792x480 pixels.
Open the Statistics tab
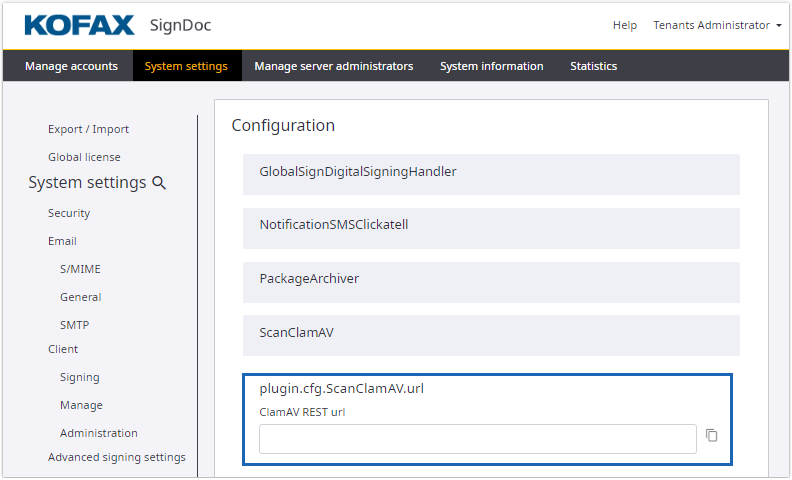(593, 66)
